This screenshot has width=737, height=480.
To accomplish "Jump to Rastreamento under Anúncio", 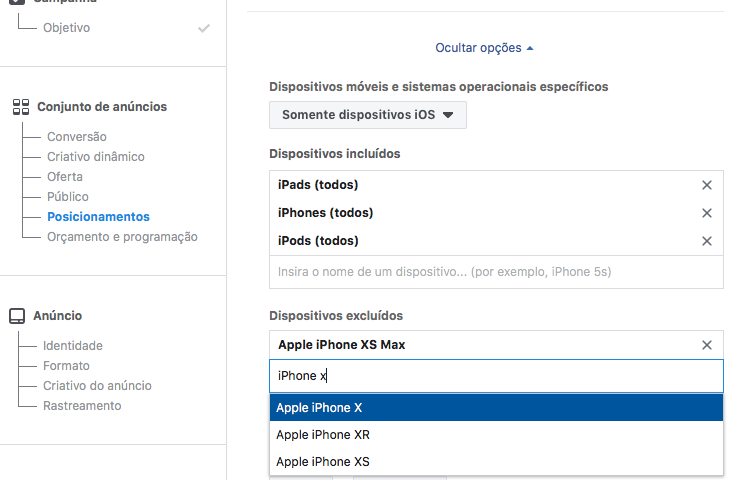I will click(x=82, y=406).
